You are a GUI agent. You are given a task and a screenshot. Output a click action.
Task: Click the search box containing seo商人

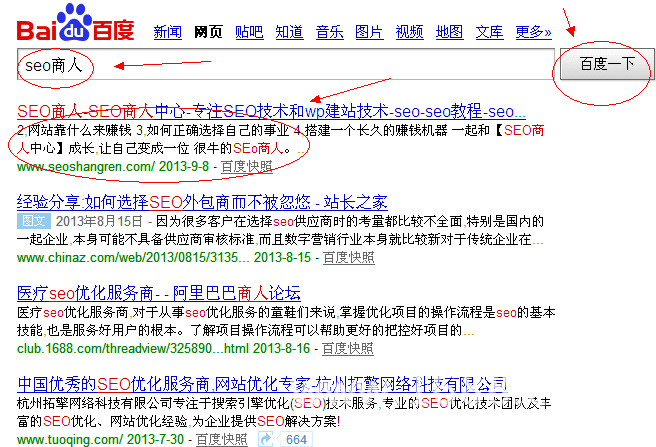tap(286, 64)
